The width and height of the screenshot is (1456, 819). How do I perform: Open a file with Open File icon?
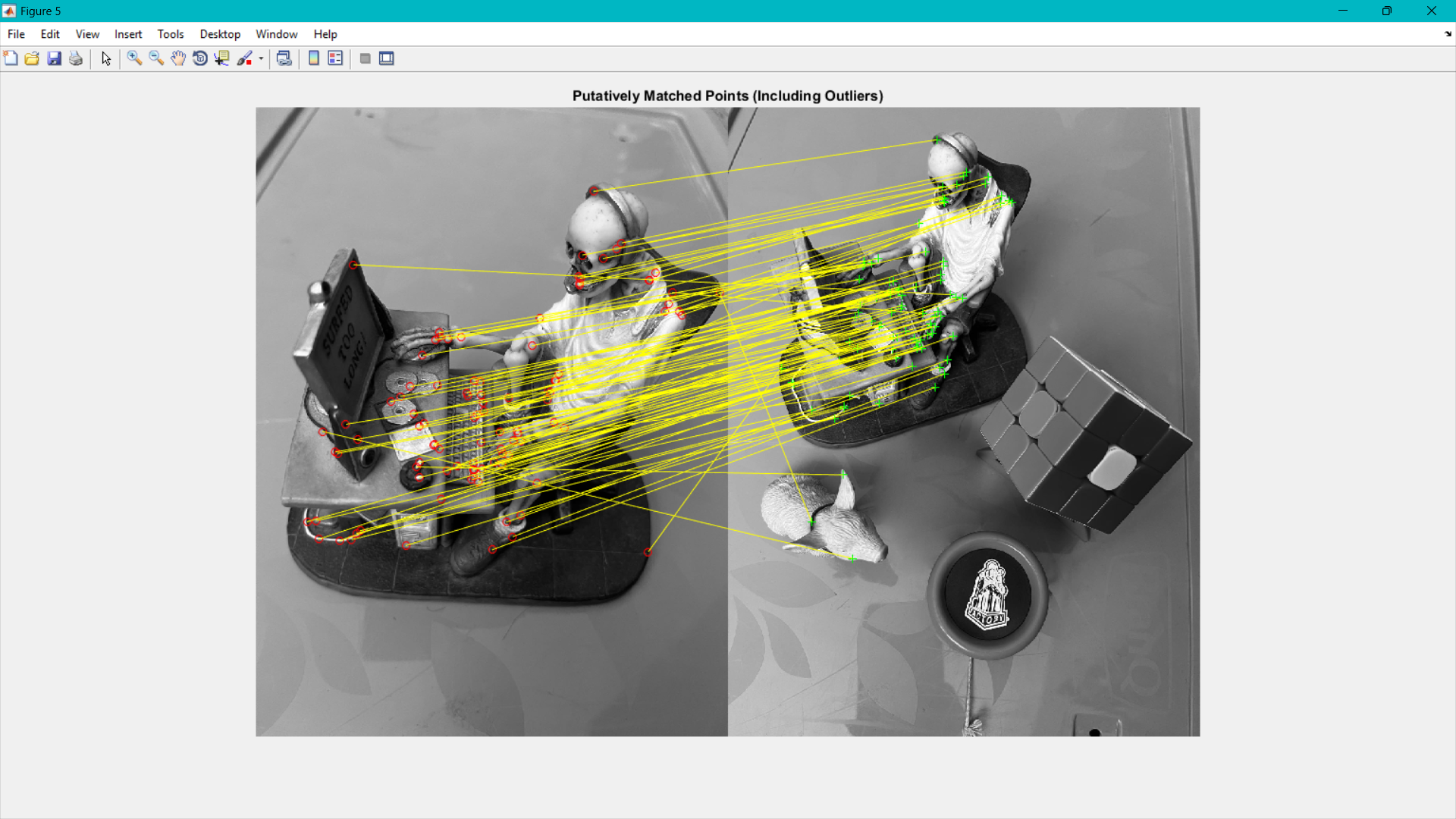[x=32, y=58]
